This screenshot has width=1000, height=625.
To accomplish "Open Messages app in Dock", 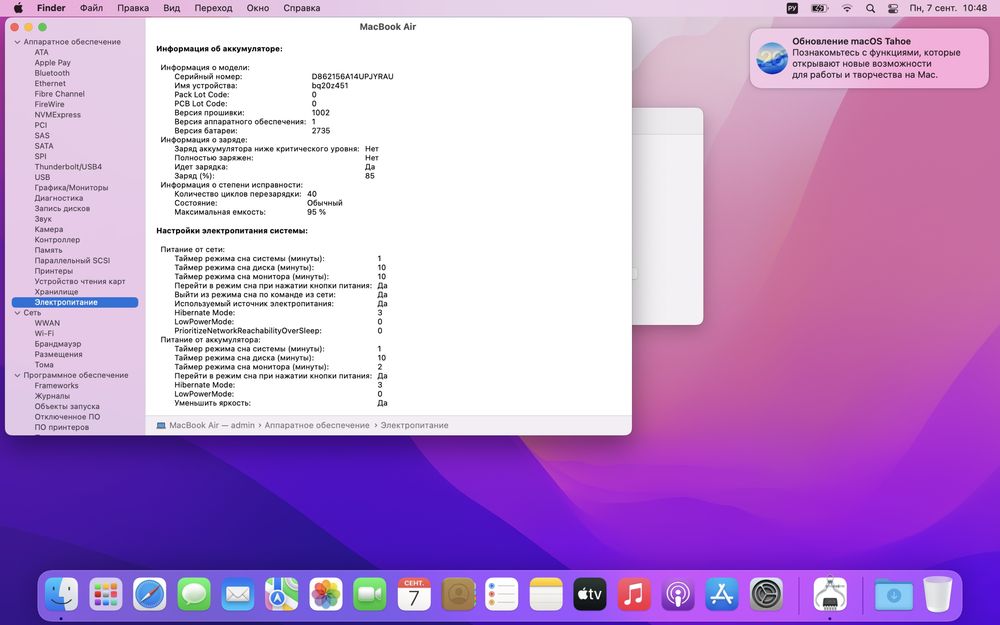I will tap(193, 594).
